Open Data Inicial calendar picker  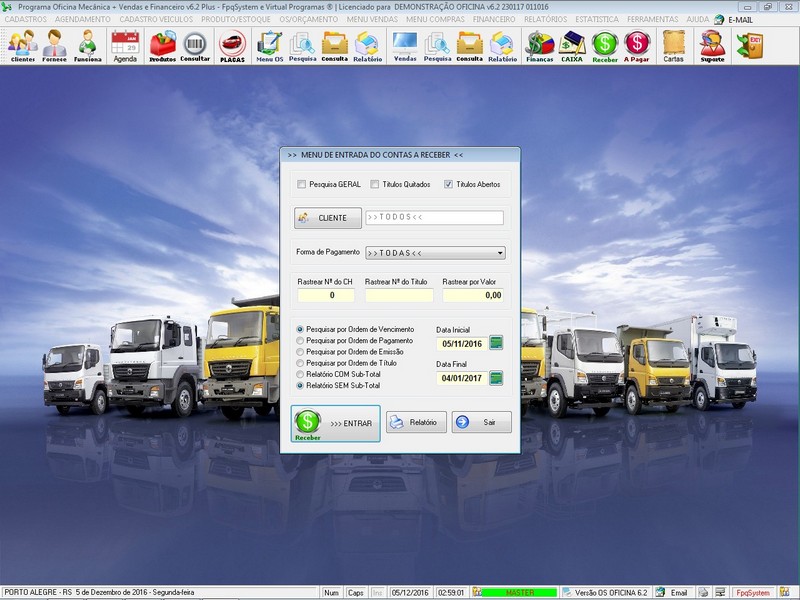[x=496, y=343]
